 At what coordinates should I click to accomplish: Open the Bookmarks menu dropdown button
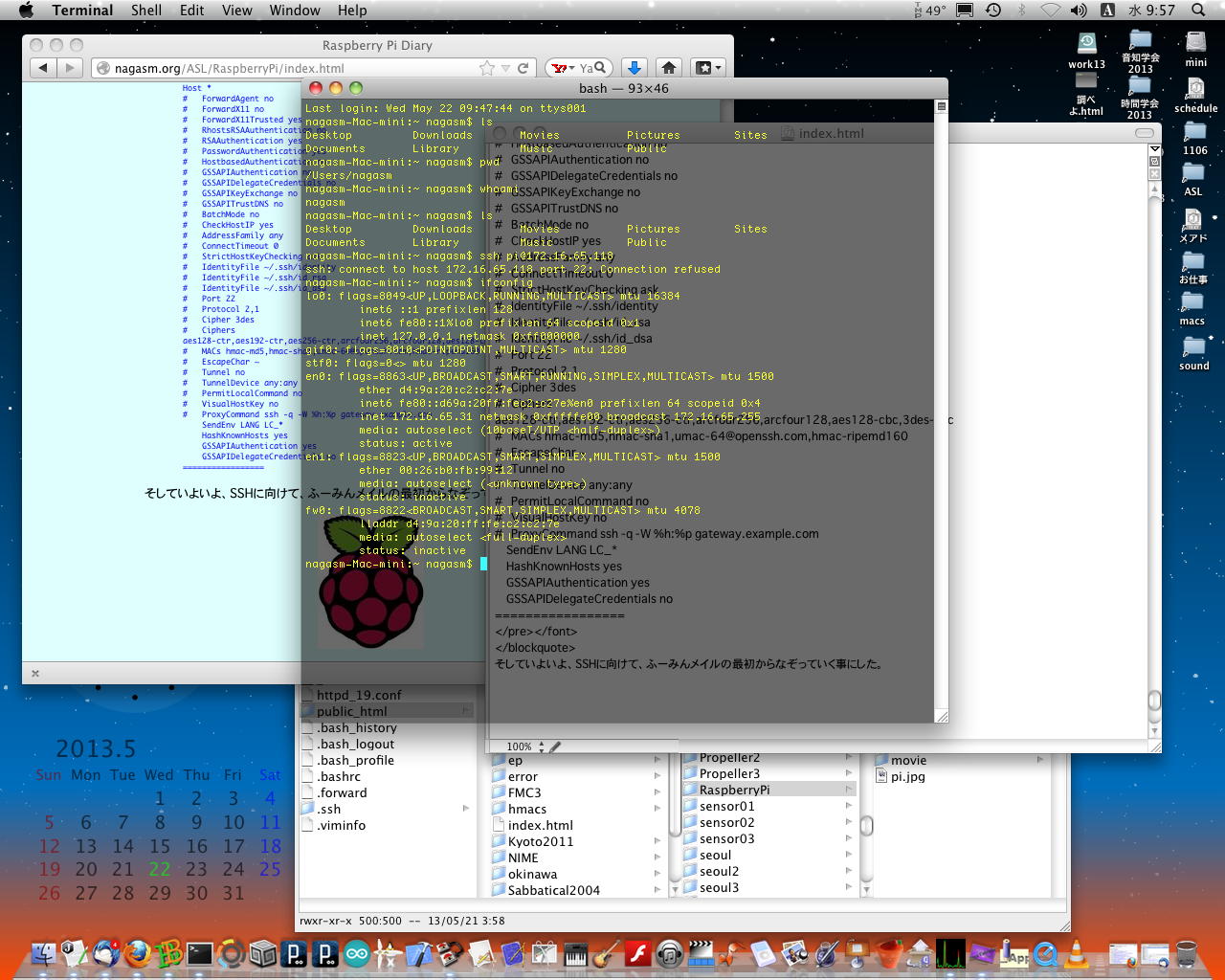(x=708, y=68)
